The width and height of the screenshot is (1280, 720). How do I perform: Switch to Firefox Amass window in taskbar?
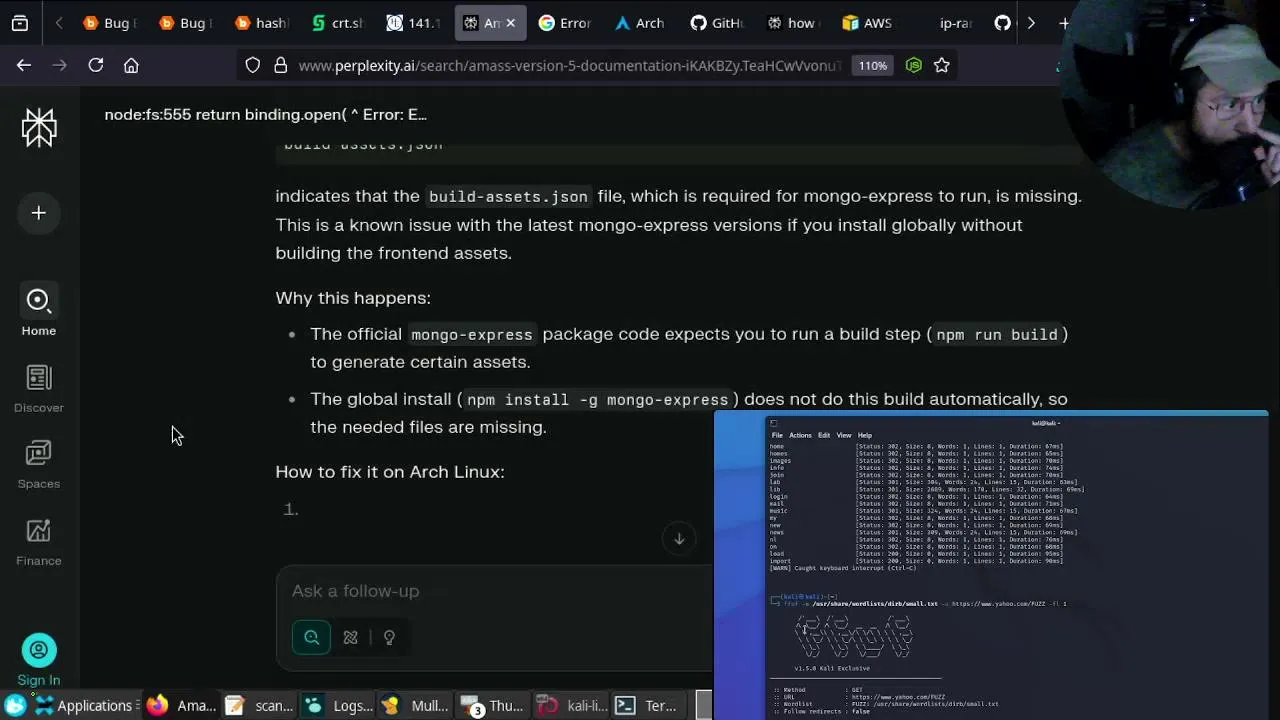(x=181, y=706)
